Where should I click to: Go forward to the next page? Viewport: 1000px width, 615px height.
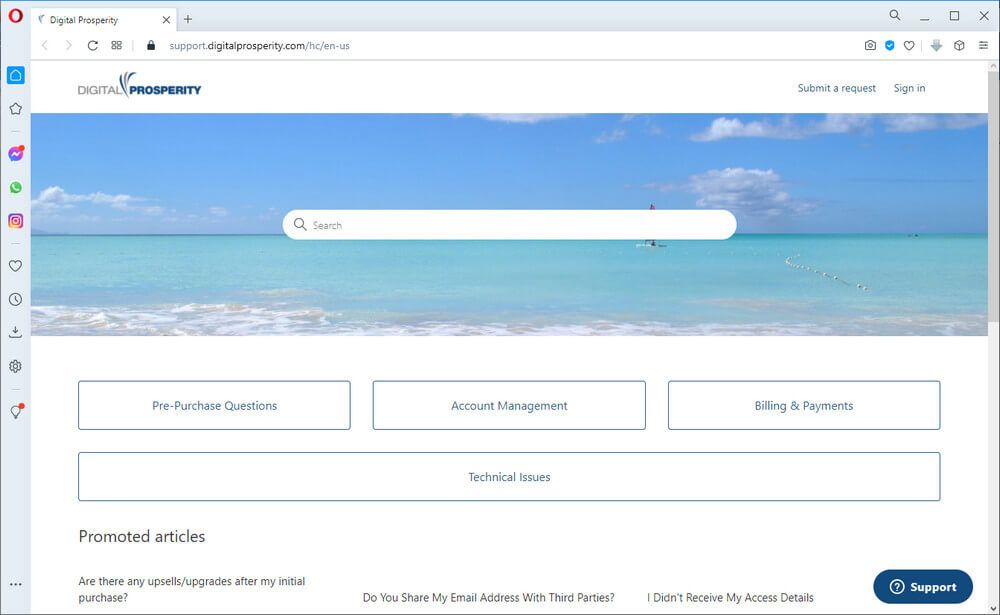pyautogui.click(x=68, y=45)
